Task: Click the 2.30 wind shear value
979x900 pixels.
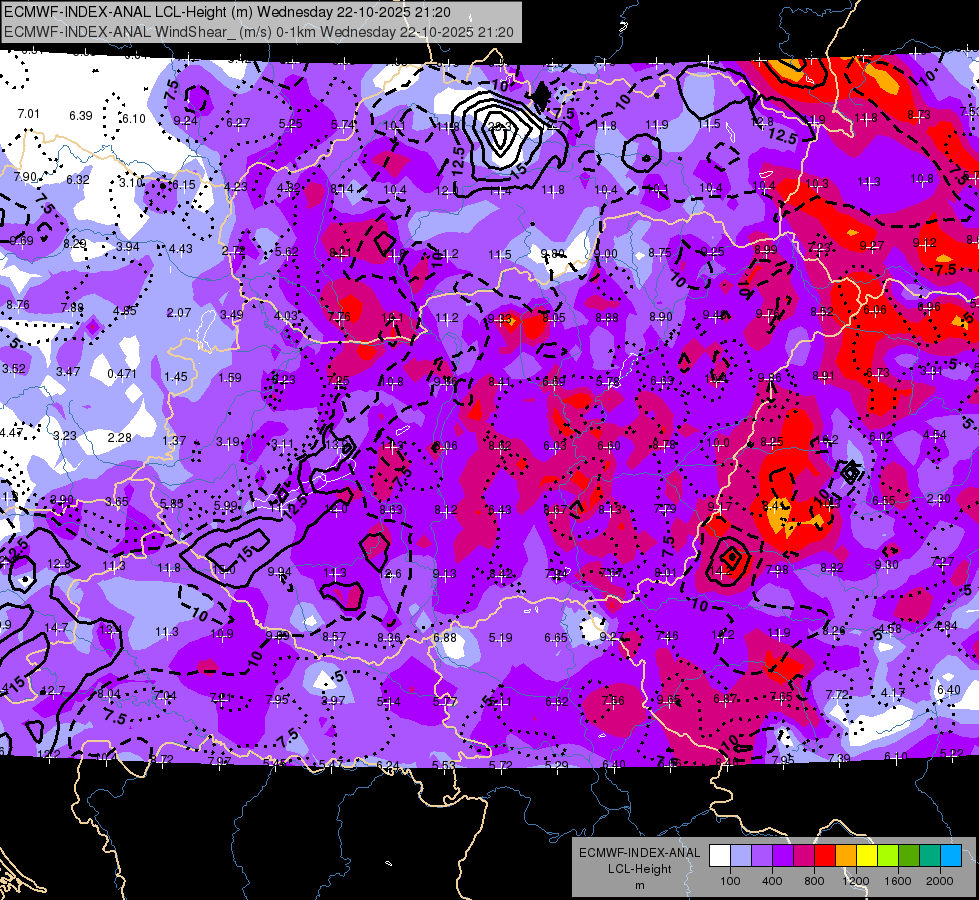Action: click(x=939, y=498)
